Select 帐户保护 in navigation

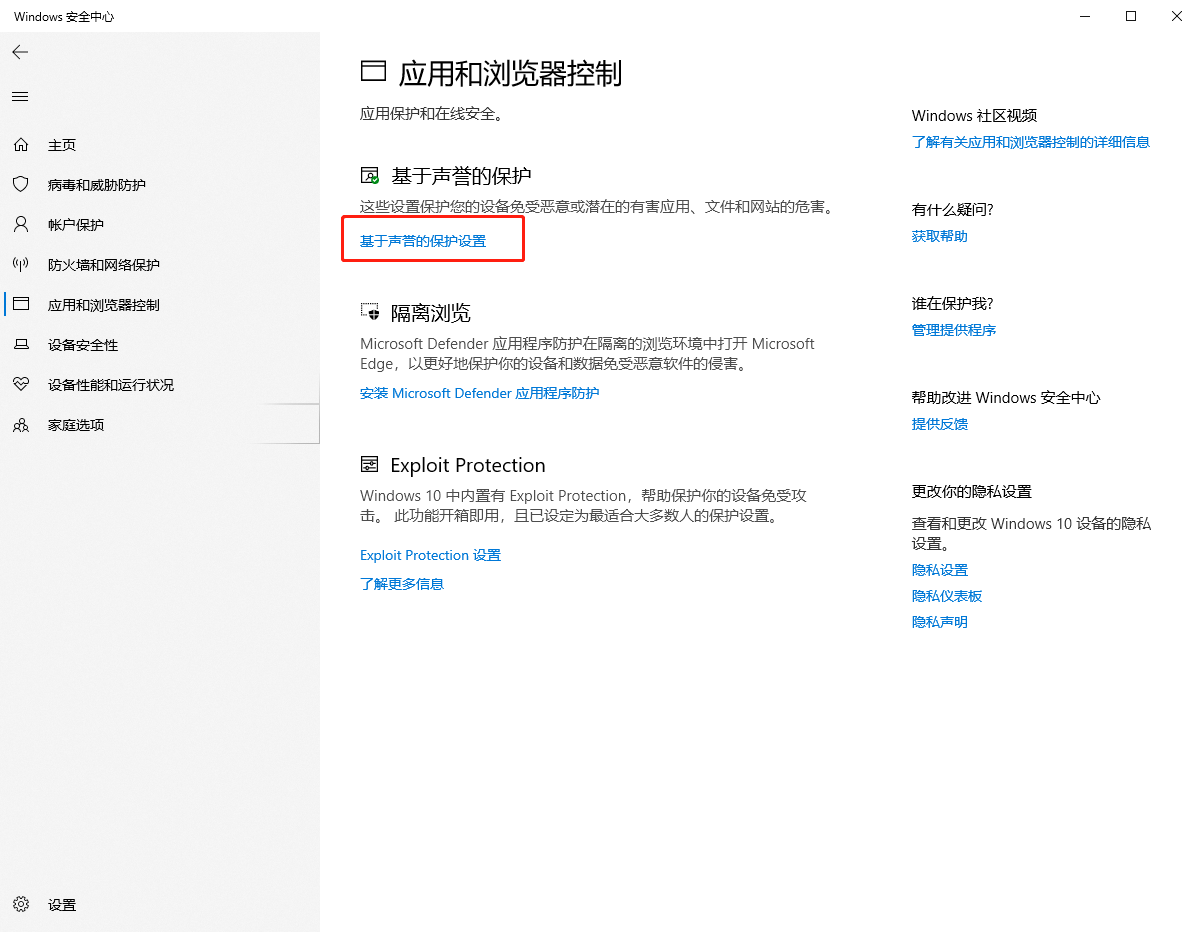coord(76,225)
